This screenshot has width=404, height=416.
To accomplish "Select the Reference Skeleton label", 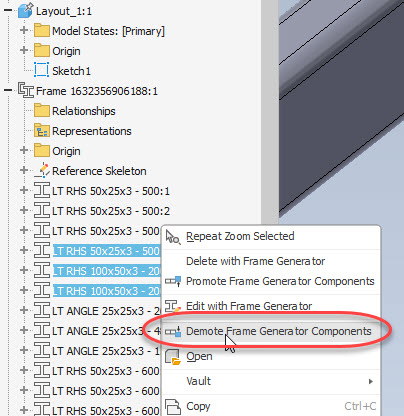I will point(99,171).
